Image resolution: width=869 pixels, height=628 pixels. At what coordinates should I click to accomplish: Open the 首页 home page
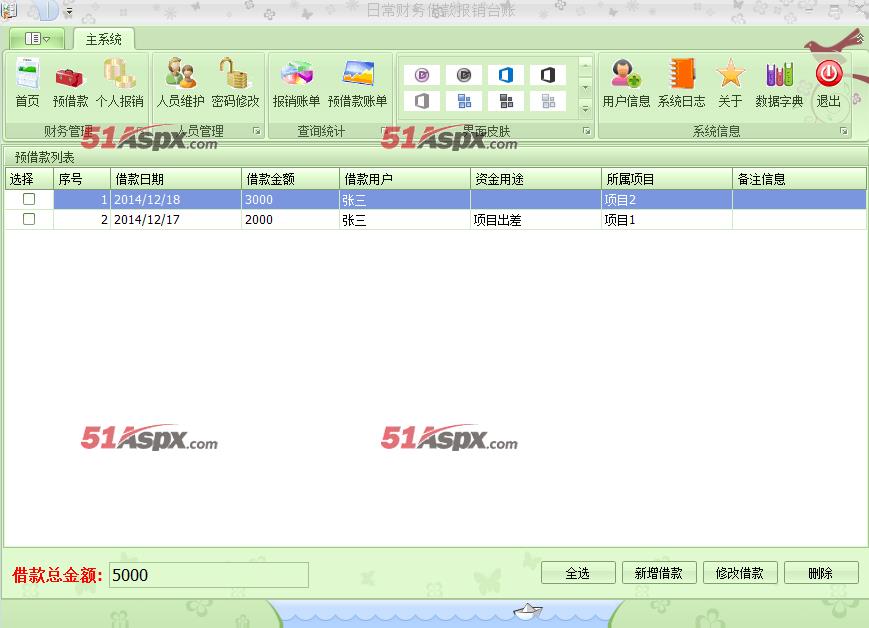27,83
